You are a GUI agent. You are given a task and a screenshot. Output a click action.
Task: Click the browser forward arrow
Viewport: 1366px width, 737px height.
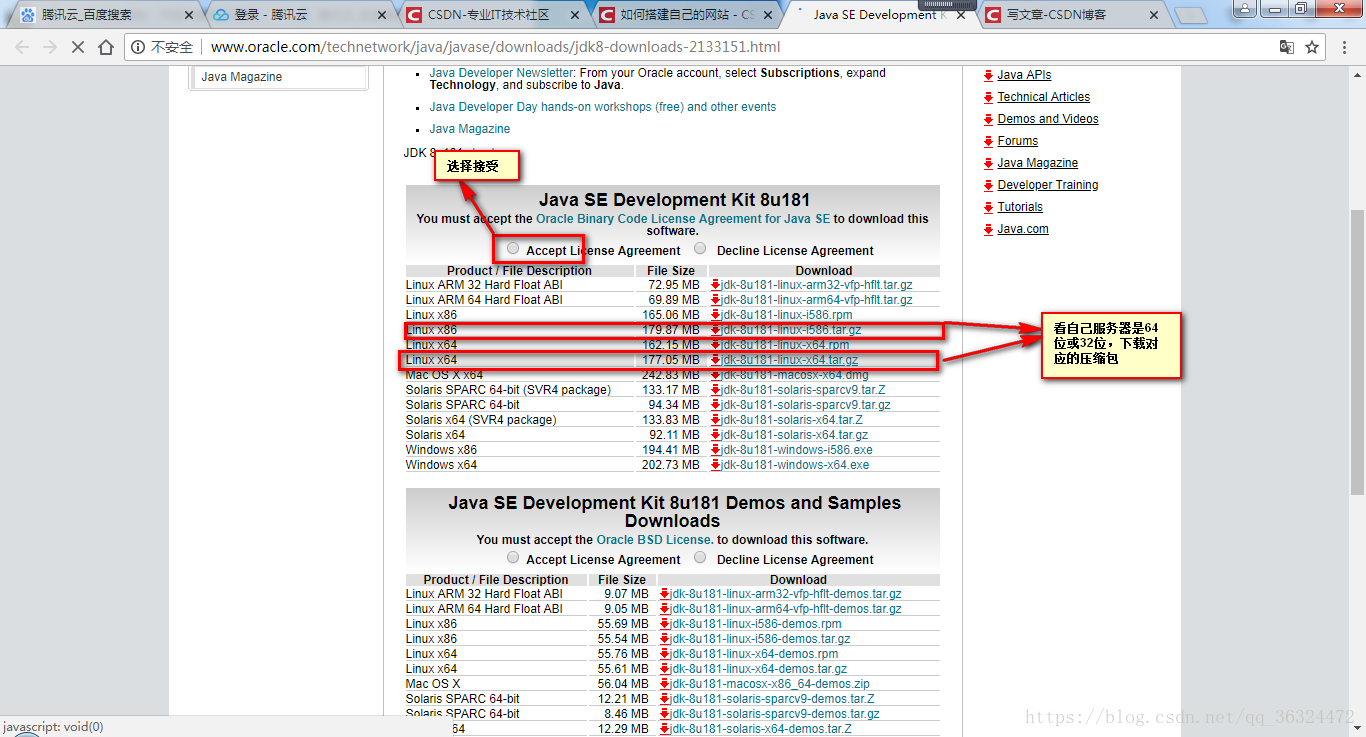(50, 47)
